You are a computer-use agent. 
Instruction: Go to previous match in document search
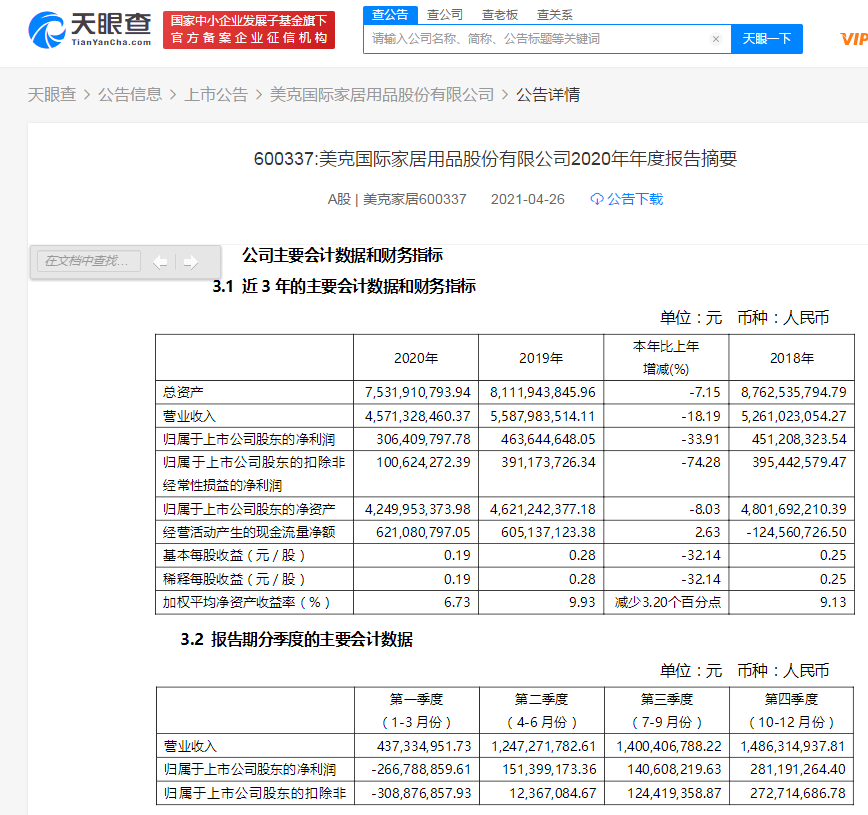[160, 262]
